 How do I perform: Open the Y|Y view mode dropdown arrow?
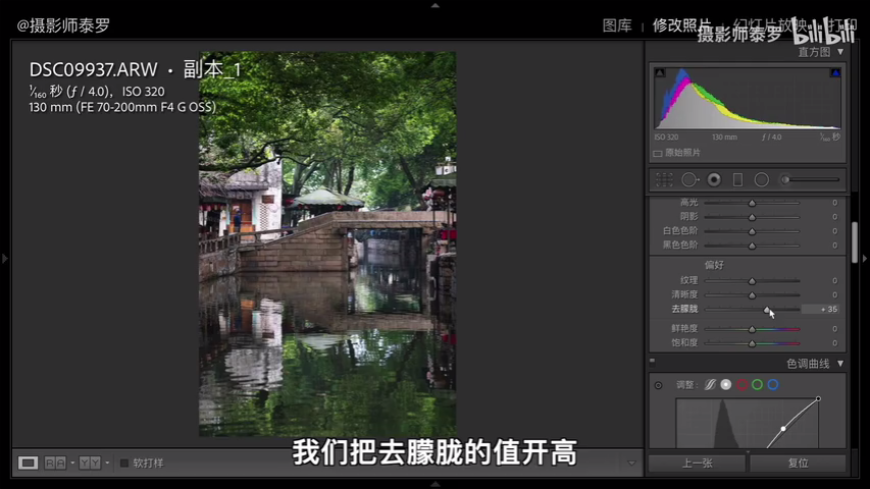(x=107, y=463)
